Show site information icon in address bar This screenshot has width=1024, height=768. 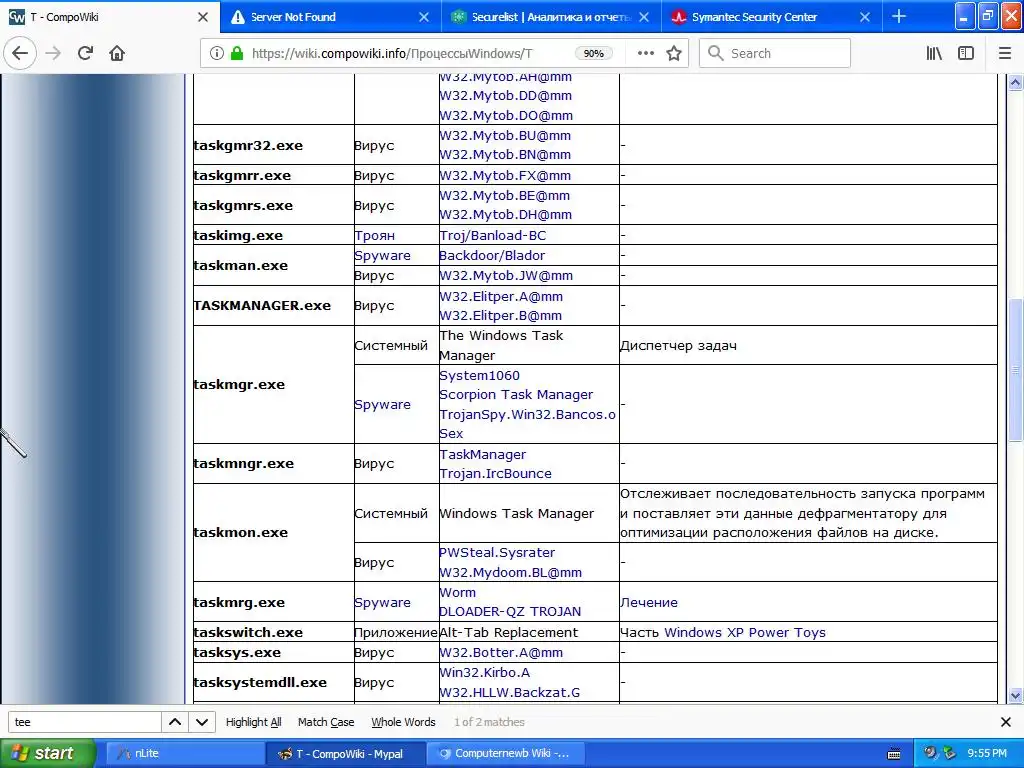(x=216, y=54)
